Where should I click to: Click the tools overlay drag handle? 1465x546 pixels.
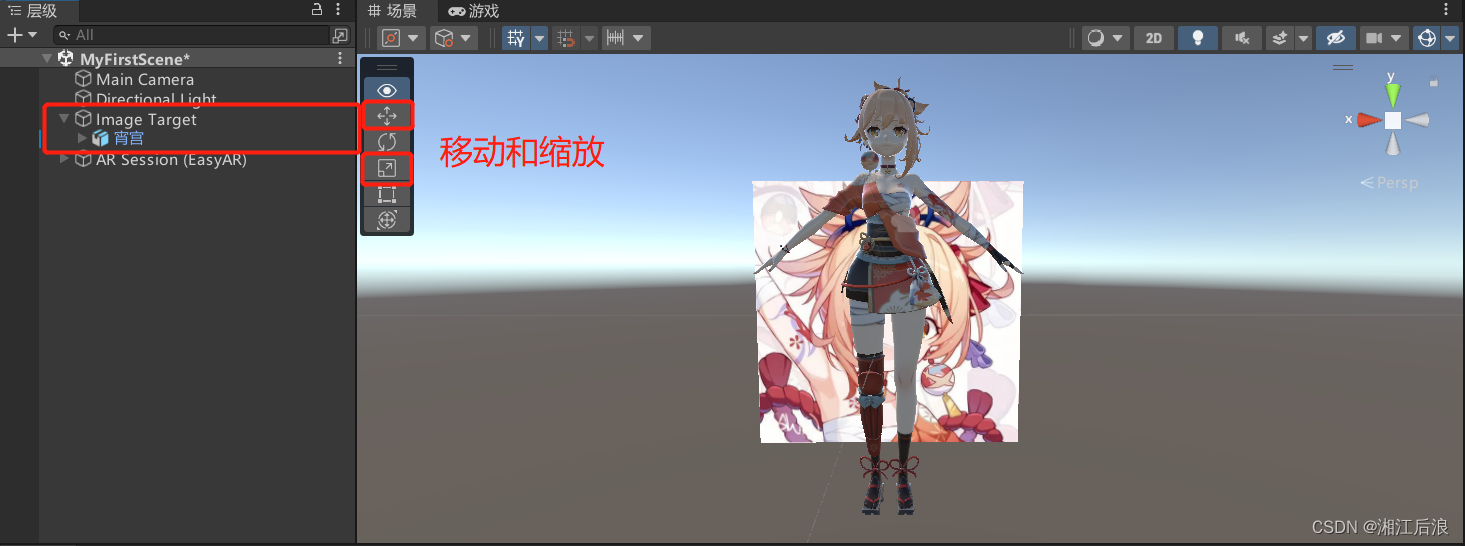click(387, 68)
